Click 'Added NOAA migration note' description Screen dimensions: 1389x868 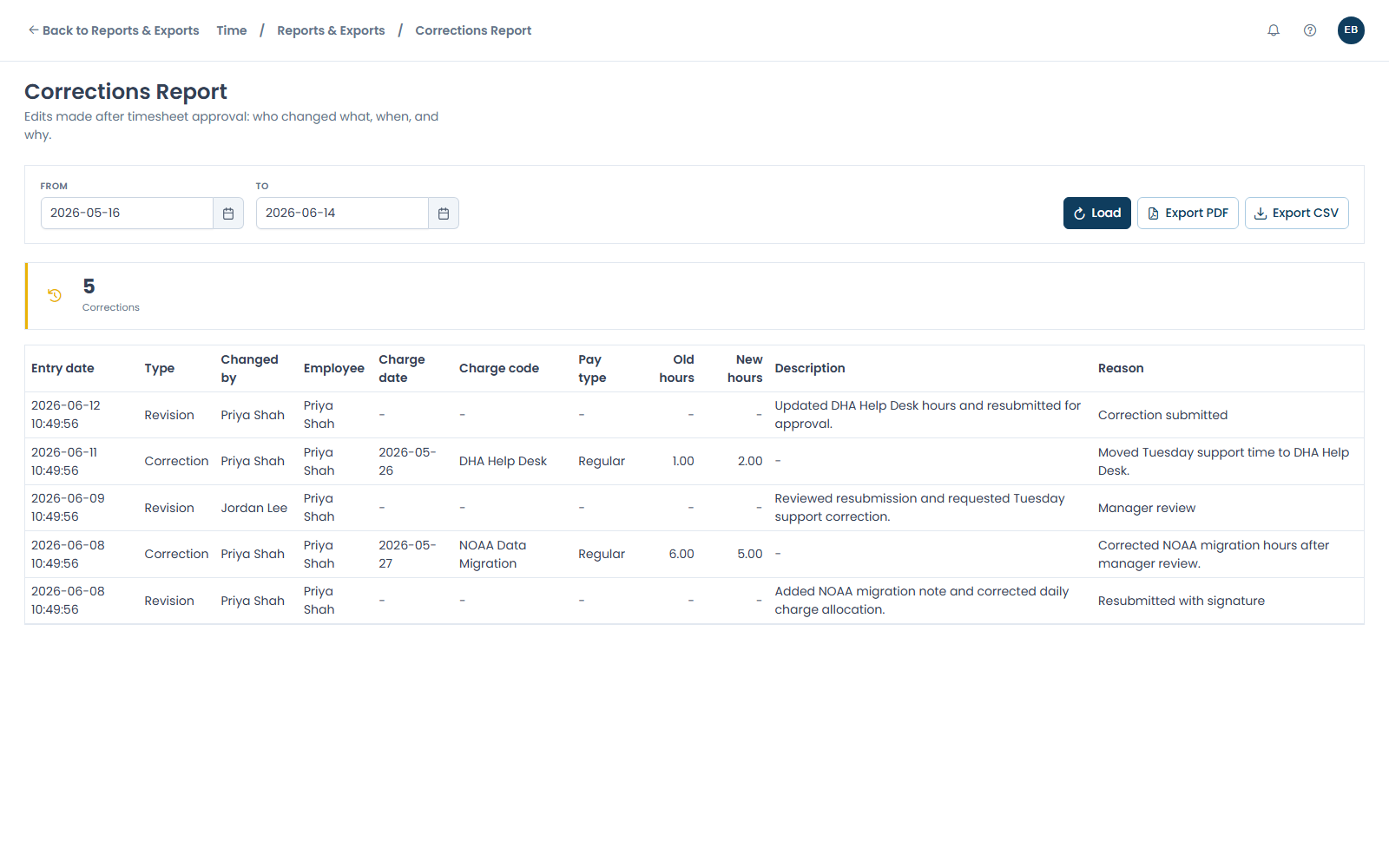(x=922, y=601)
